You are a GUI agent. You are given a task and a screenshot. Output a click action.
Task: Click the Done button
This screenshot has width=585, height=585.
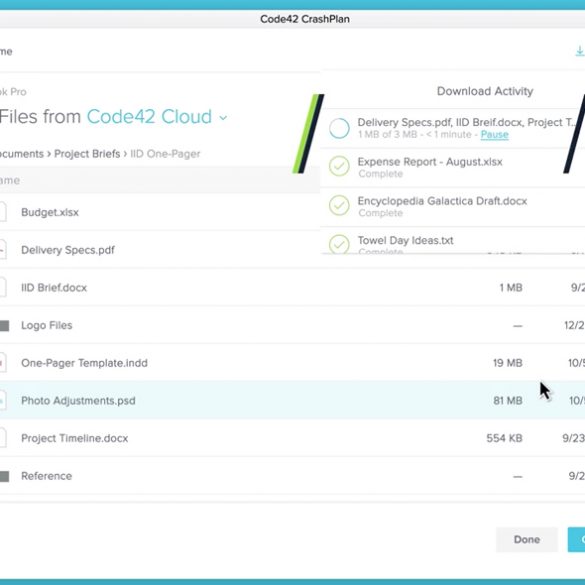(526, 539)
